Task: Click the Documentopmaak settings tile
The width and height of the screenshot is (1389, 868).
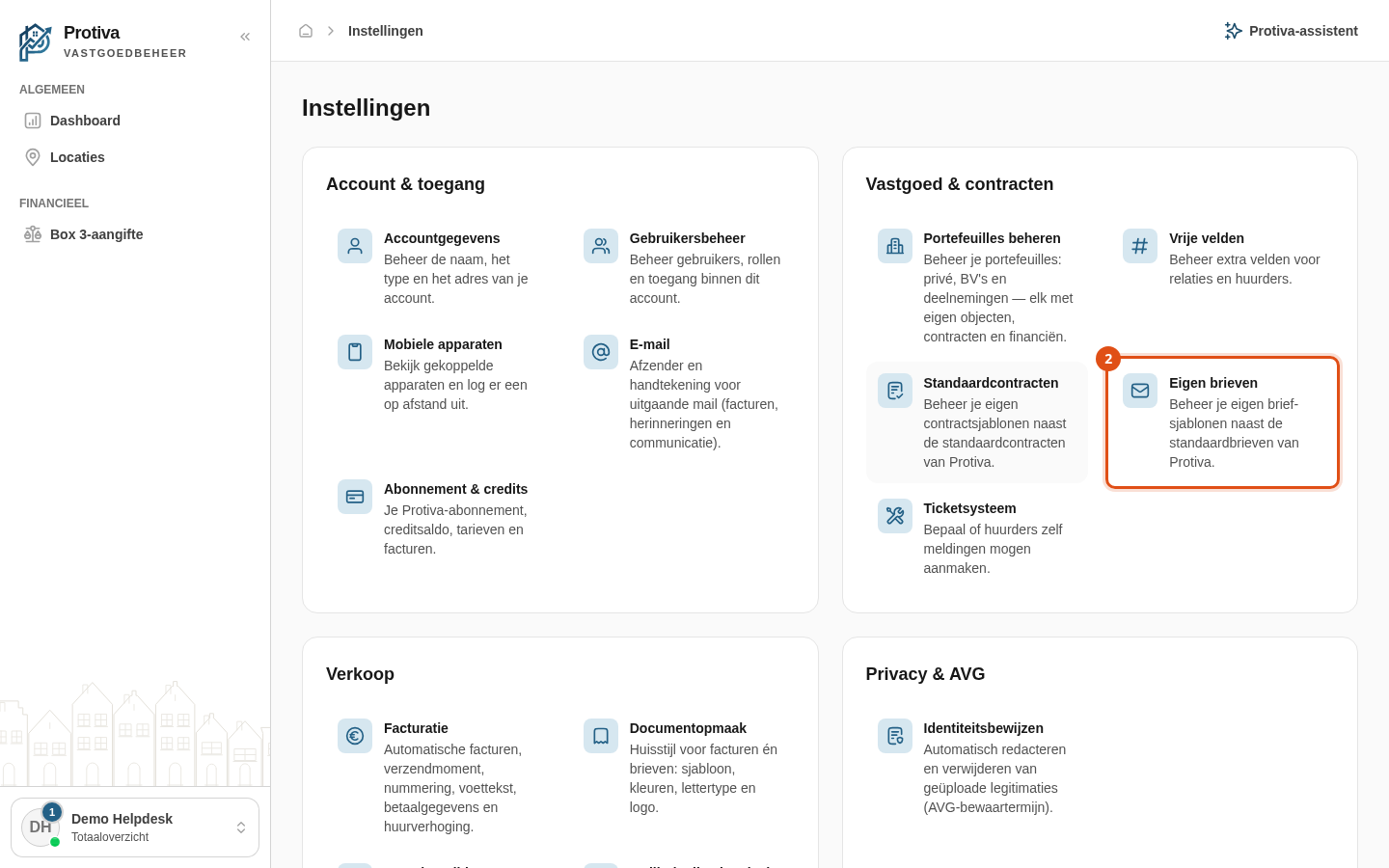Action: 683,768
